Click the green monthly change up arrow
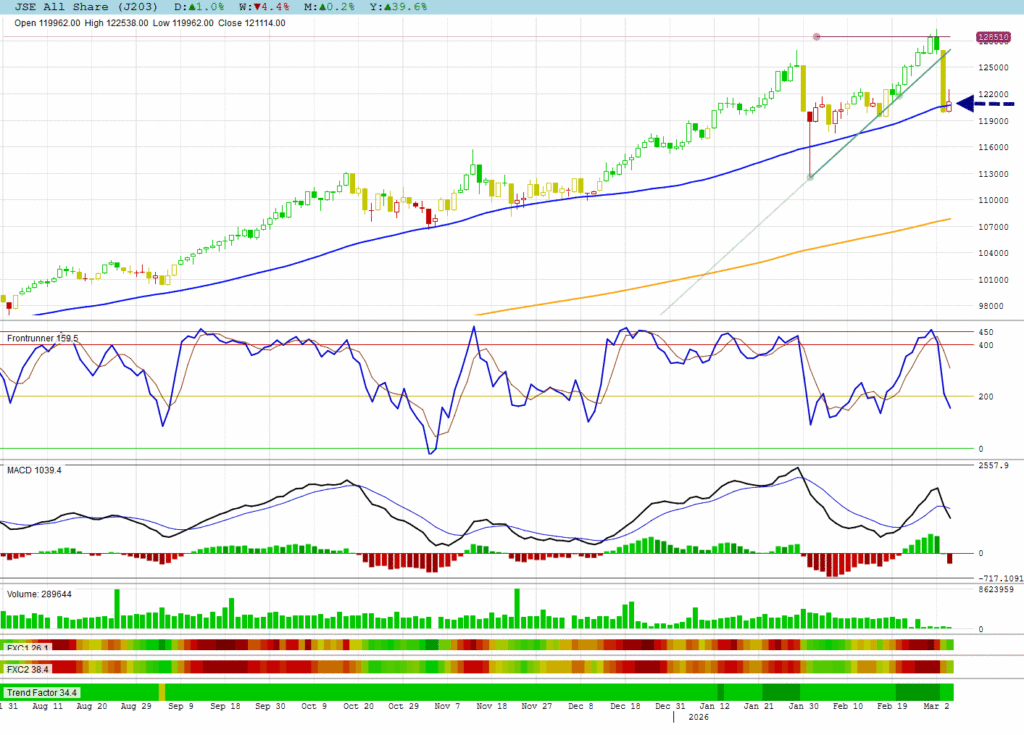The width and height of the screenshot is (1024, 735). [x=323, y=6]
